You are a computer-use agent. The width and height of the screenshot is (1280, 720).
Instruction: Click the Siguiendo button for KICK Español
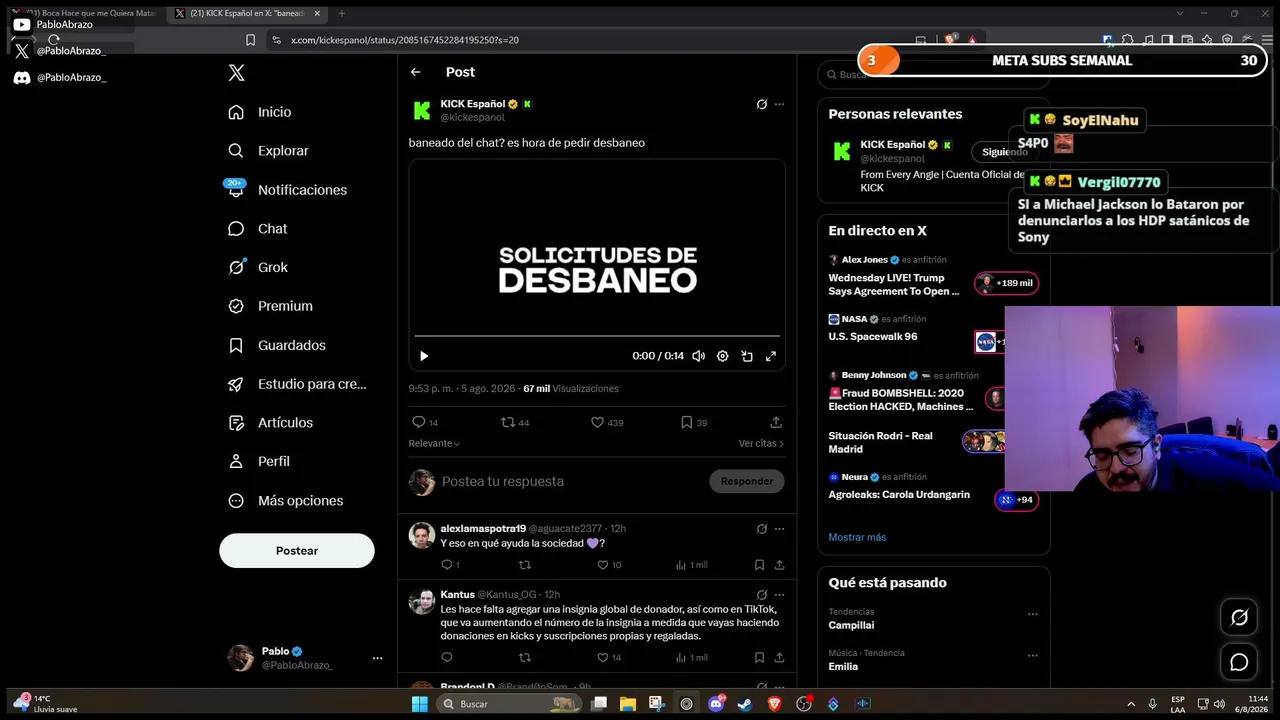(1004, 152)
